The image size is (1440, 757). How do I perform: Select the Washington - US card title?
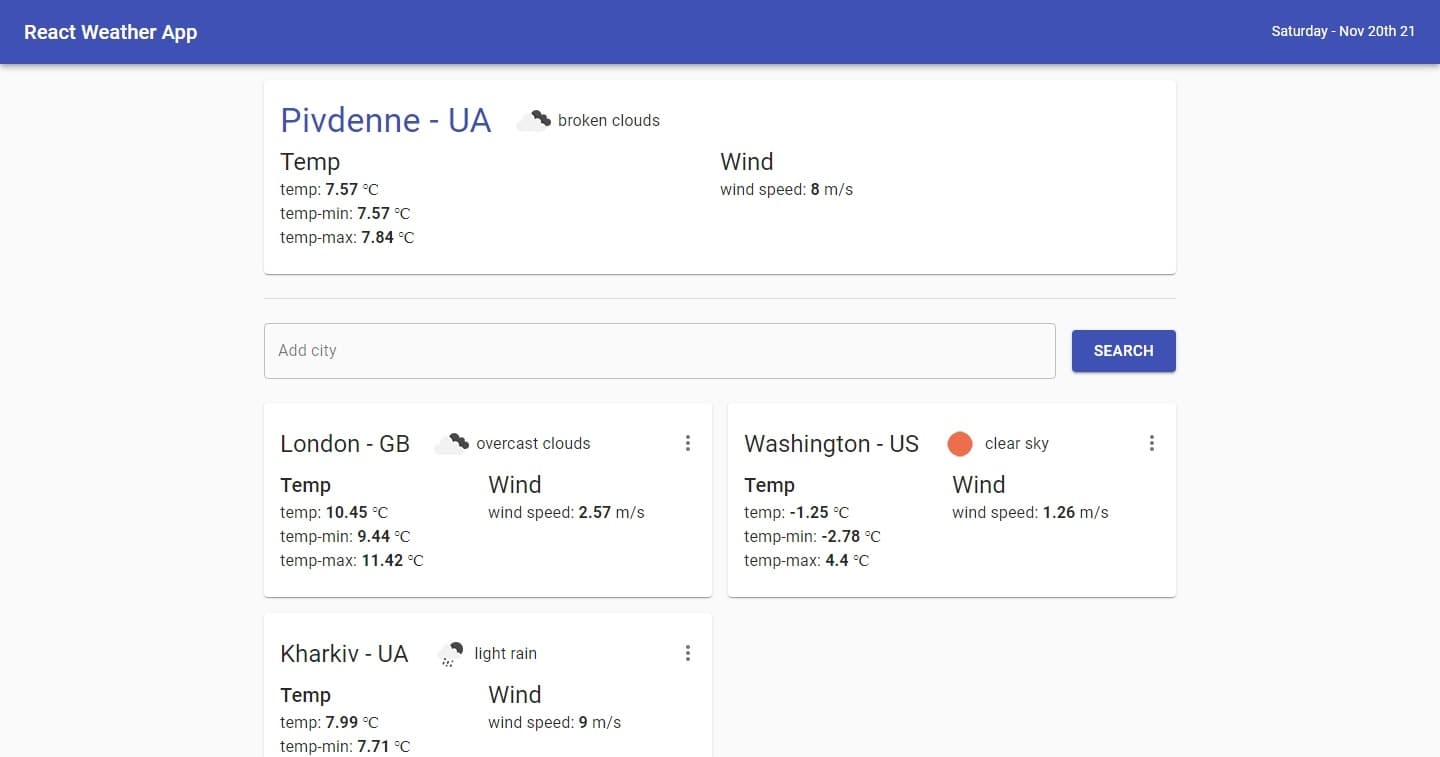click(831, 444)
